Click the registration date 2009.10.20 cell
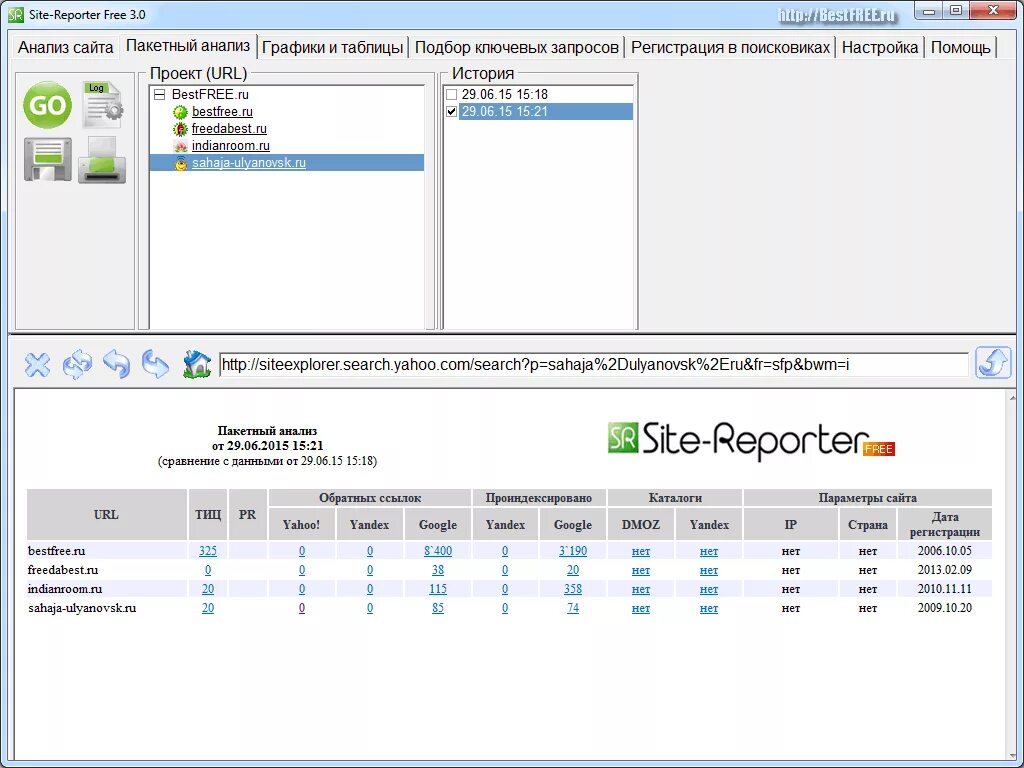The height and width of the screenshot is (768, 1024). pos(944,607)
